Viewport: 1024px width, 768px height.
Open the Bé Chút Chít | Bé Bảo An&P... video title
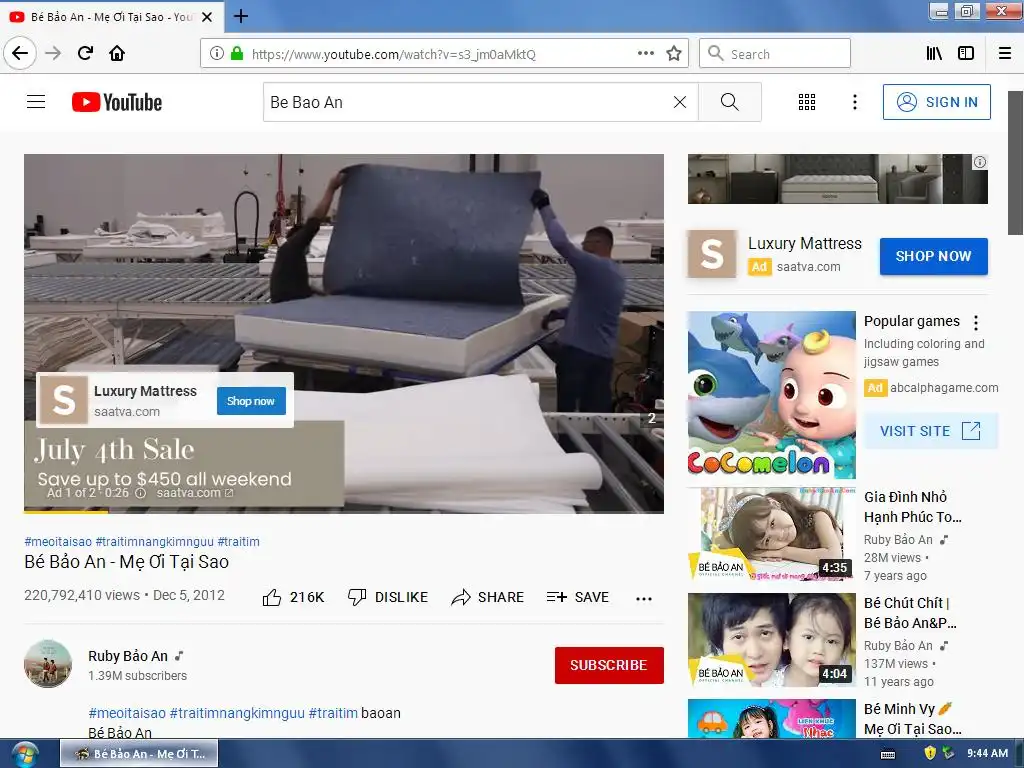pyautogui.click(x=910, y=613)
